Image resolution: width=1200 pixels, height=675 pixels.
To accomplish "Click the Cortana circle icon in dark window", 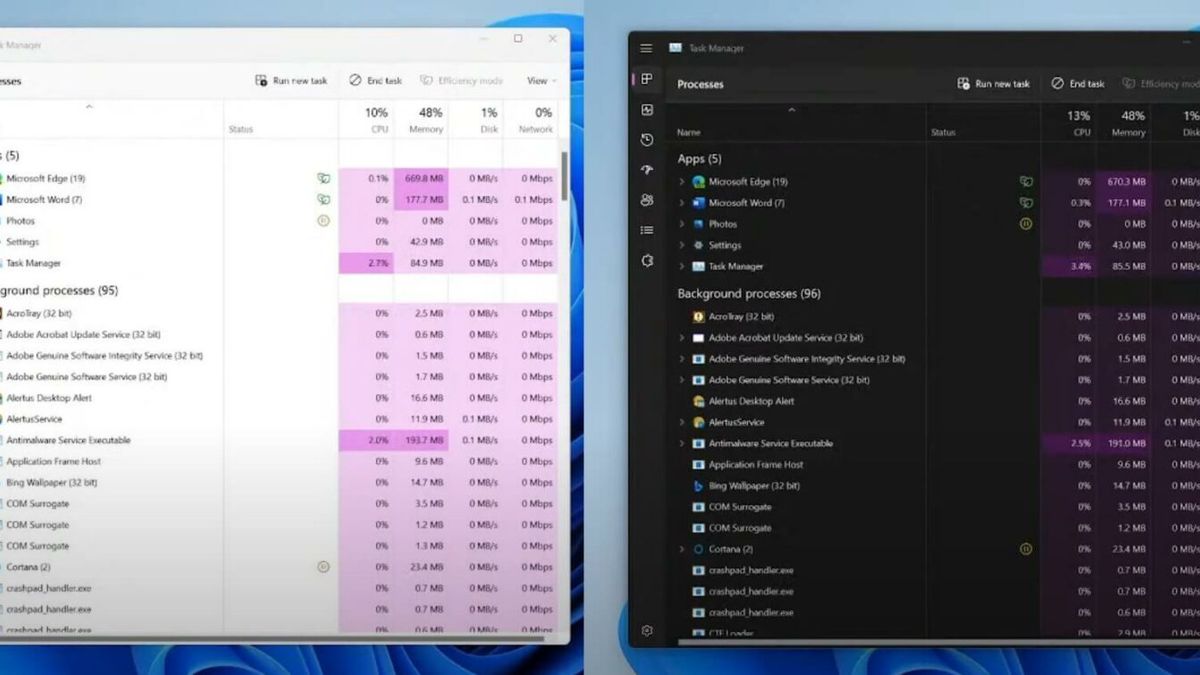I will coord(698,549).
